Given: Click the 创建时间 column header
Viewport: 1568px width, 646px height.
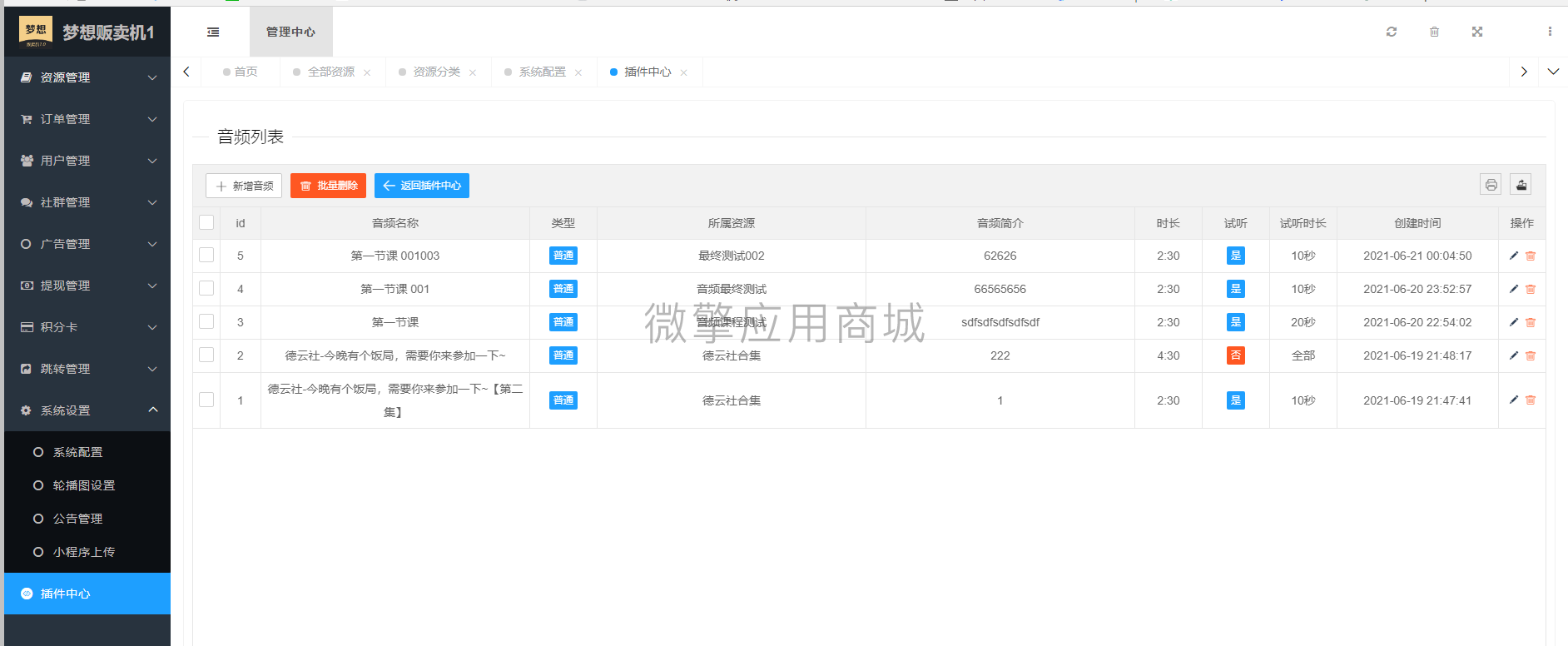Looking at the screenshot, I should (x=1417, y=223).
